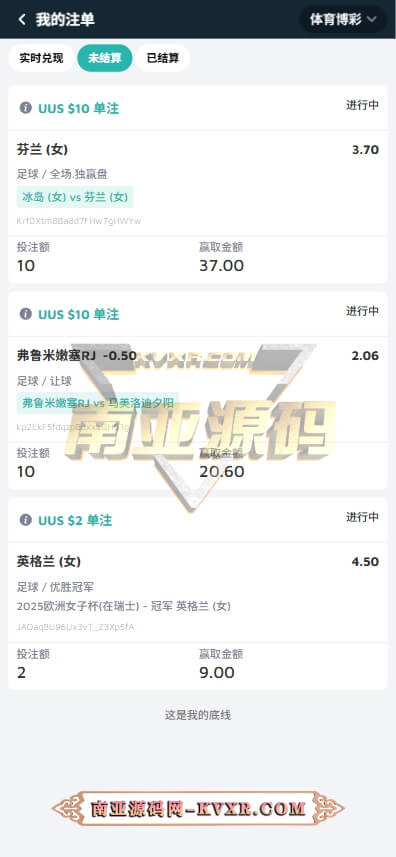Click the chevron next to 体育博彩

point(372,19)
